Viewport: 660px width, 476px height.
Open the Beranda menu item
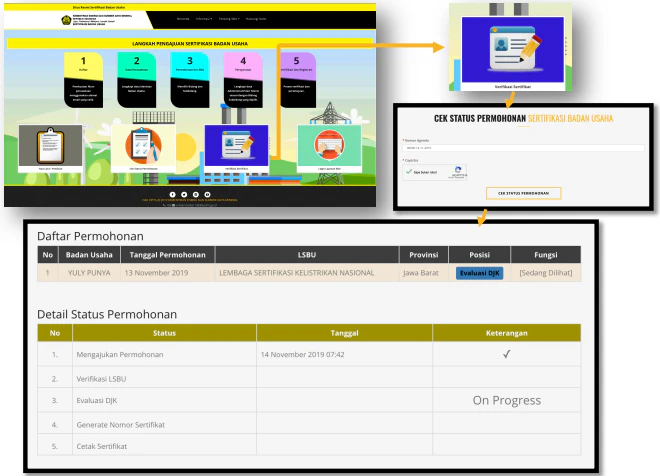(183, 19)
